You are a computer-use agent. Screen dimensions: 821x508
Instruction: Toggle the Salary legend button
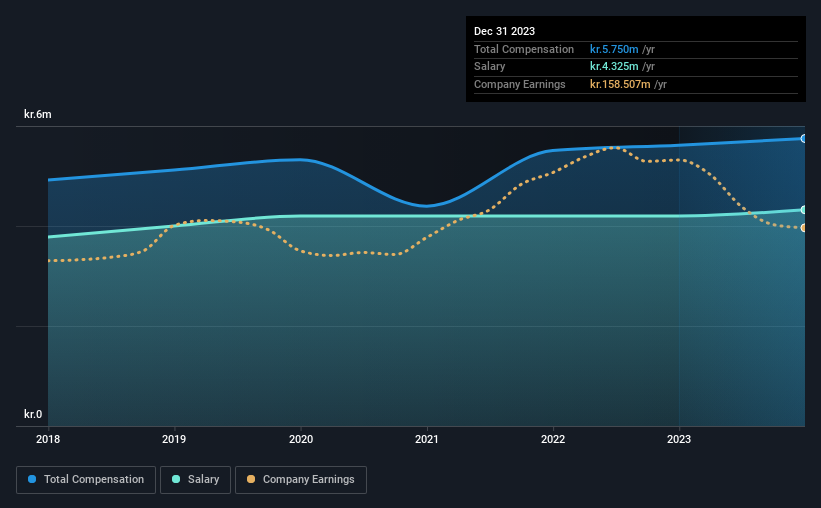pyautogui.click(x=195, y=480)
